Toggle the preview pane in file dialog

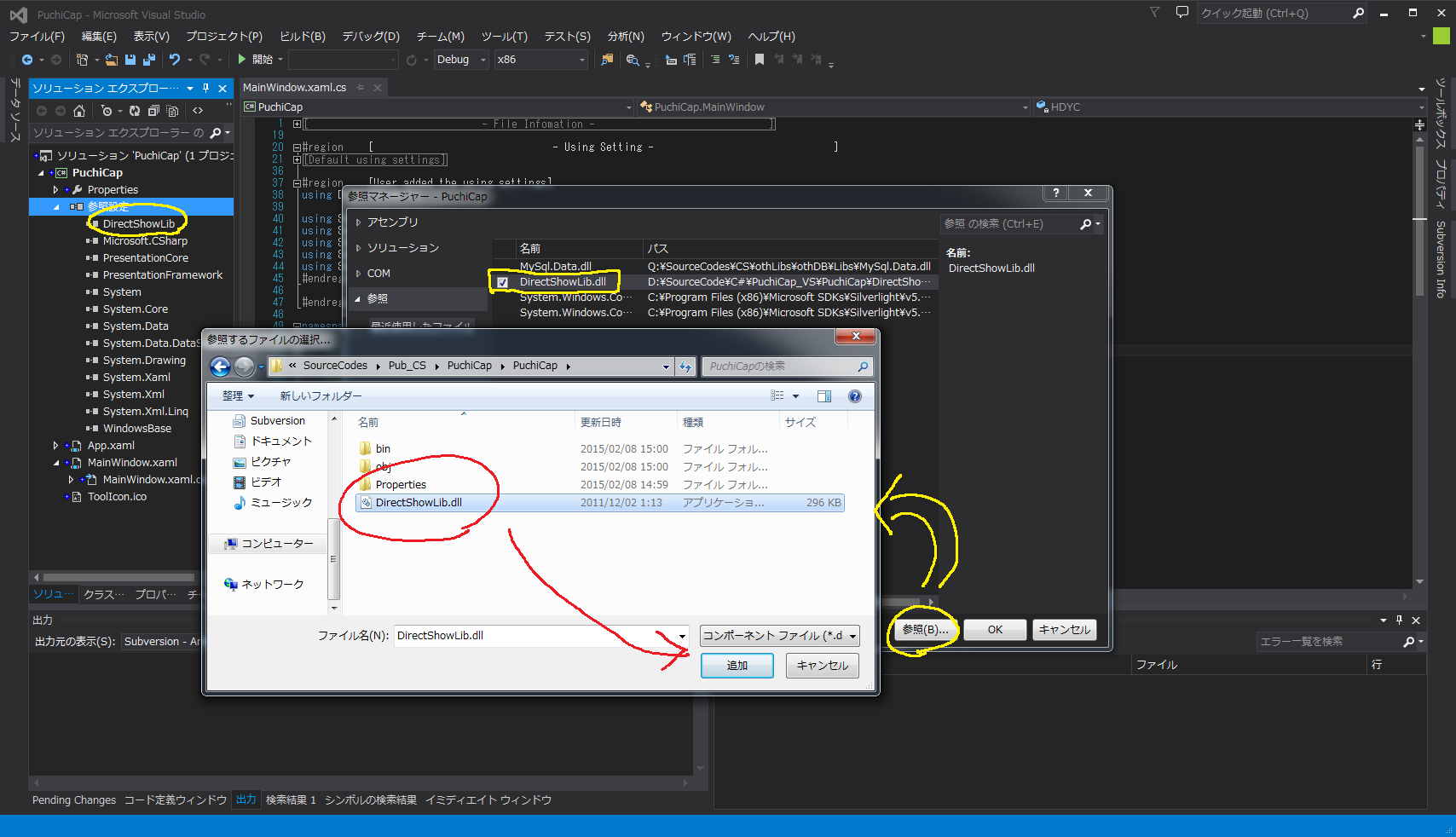824,396
